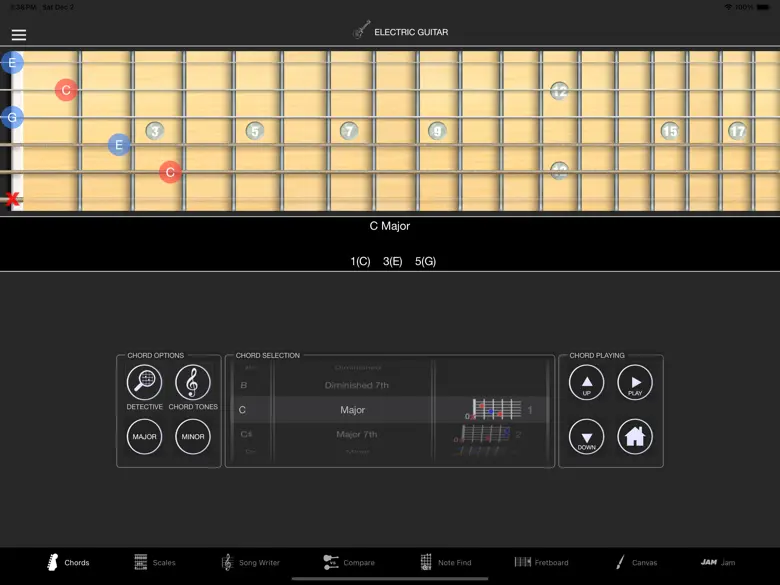Select chord diagram variation 2
780x585 pixels.
pyautogui.click(x=488, y=434)
